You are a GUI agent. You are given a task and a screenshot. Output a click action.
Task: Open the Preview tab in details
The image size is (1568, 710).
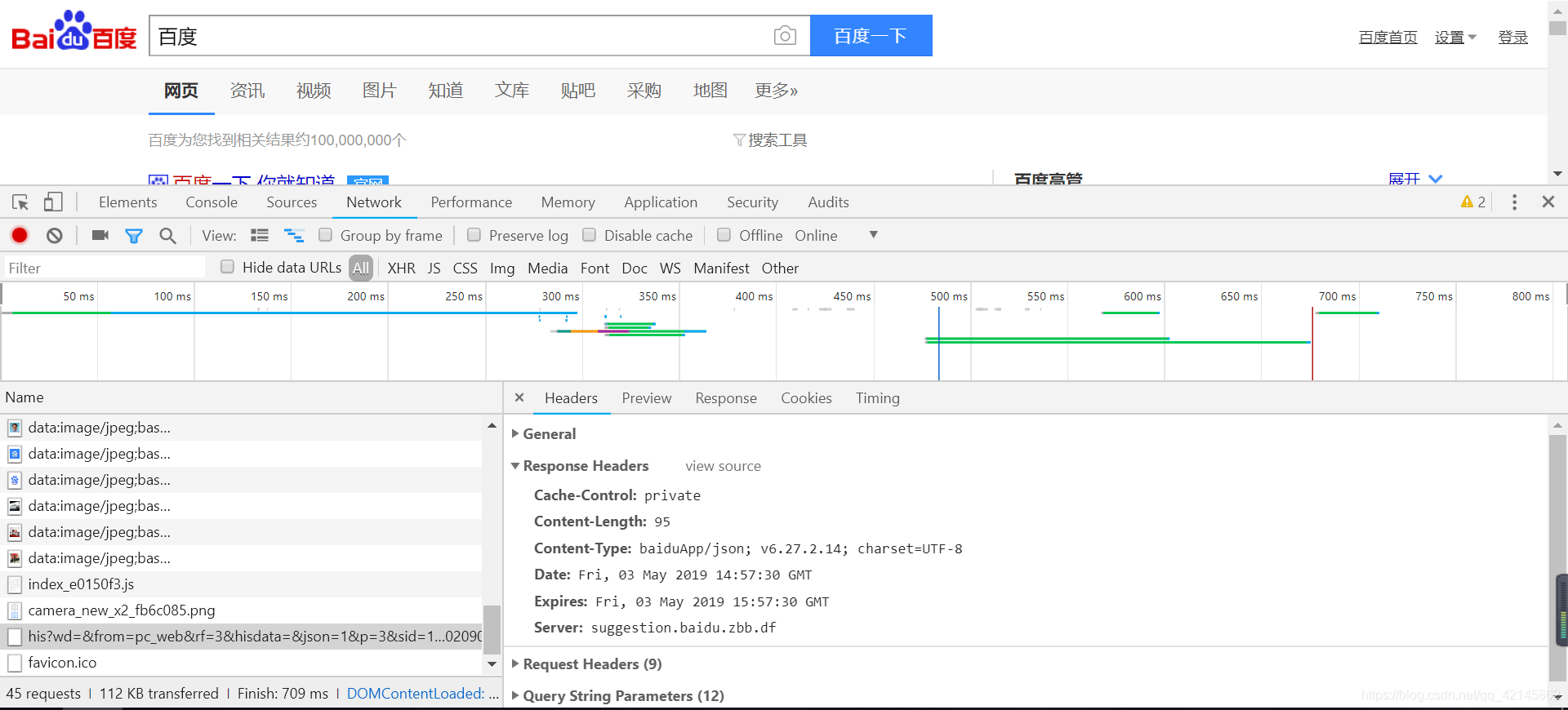pyautogui.click(x=647, y=398)
